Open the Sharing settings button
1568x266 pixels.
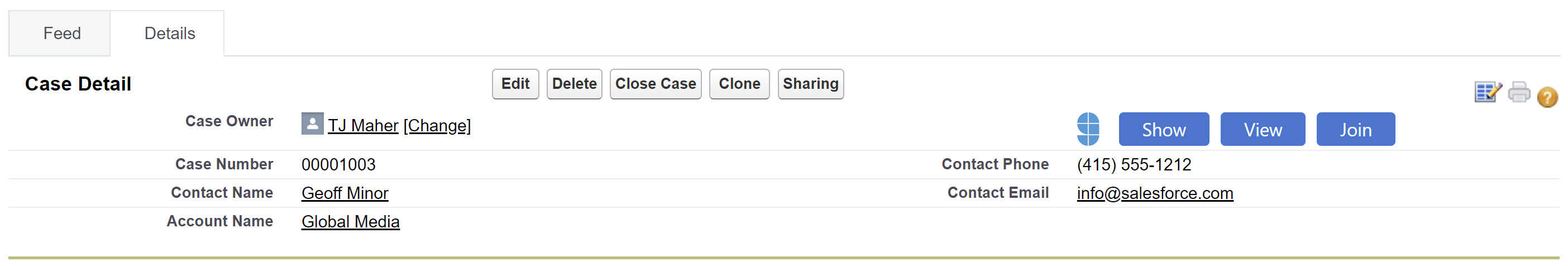pyautogui.click(x=810, y=84)
